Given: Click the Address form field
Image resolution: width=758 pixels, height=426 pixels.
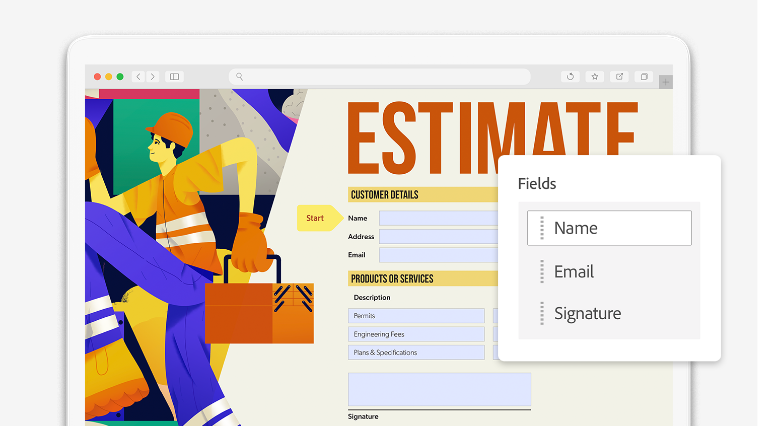Looking at the screenshot, I should click(x=437, y=237).
